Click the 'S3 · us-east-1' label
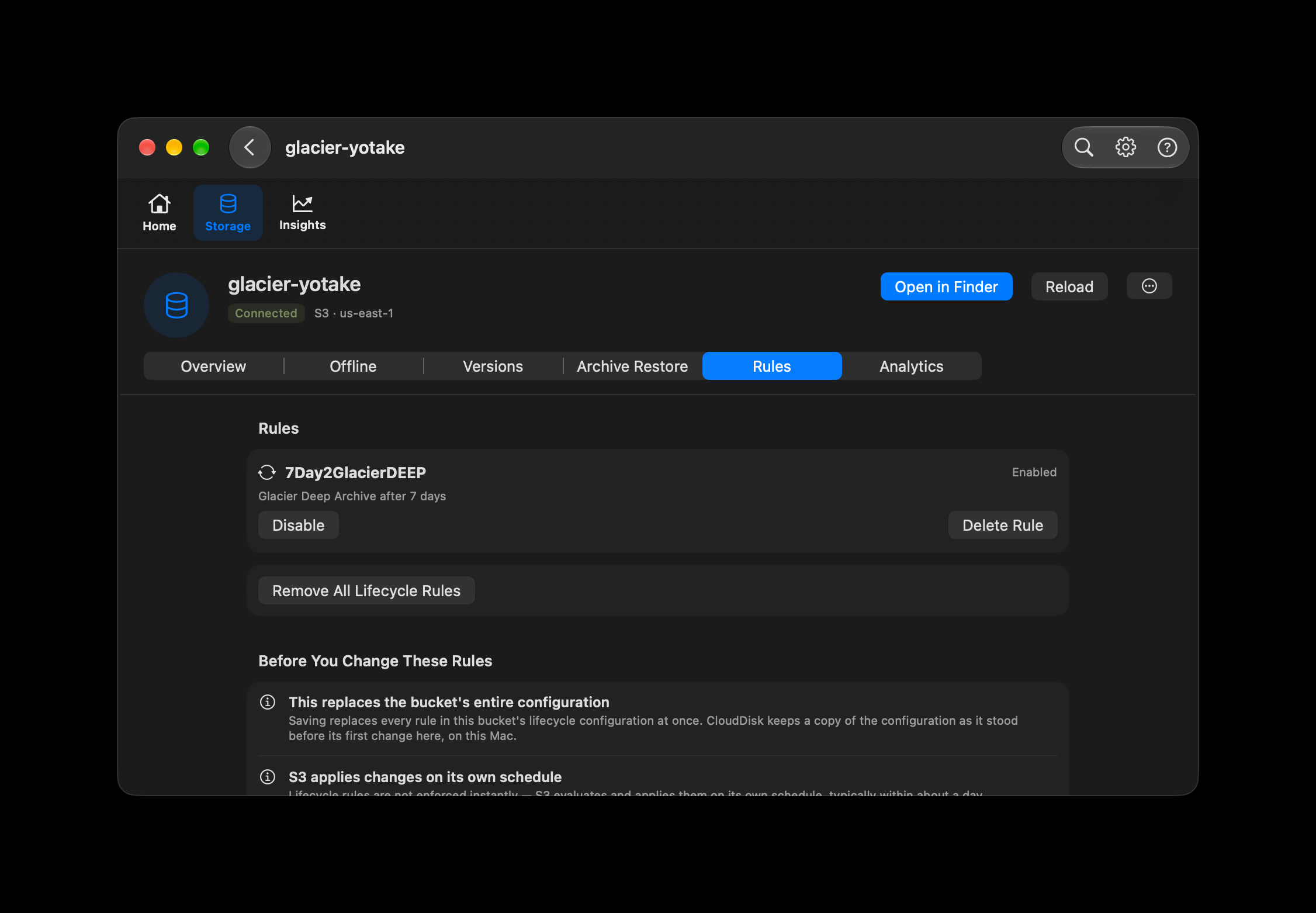Viewport: 1316px width, 913px height. pyautogui.click(x=354, y=313)
